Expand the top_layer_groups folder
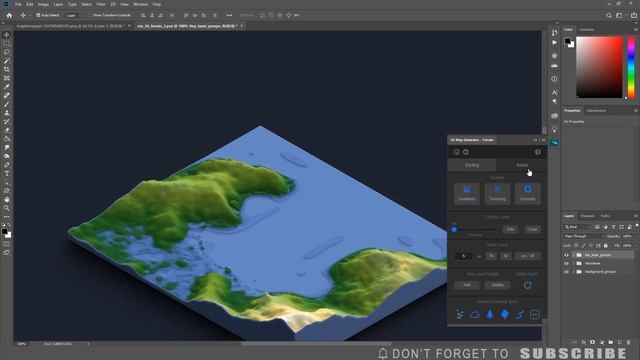 (x=573, y=255)
